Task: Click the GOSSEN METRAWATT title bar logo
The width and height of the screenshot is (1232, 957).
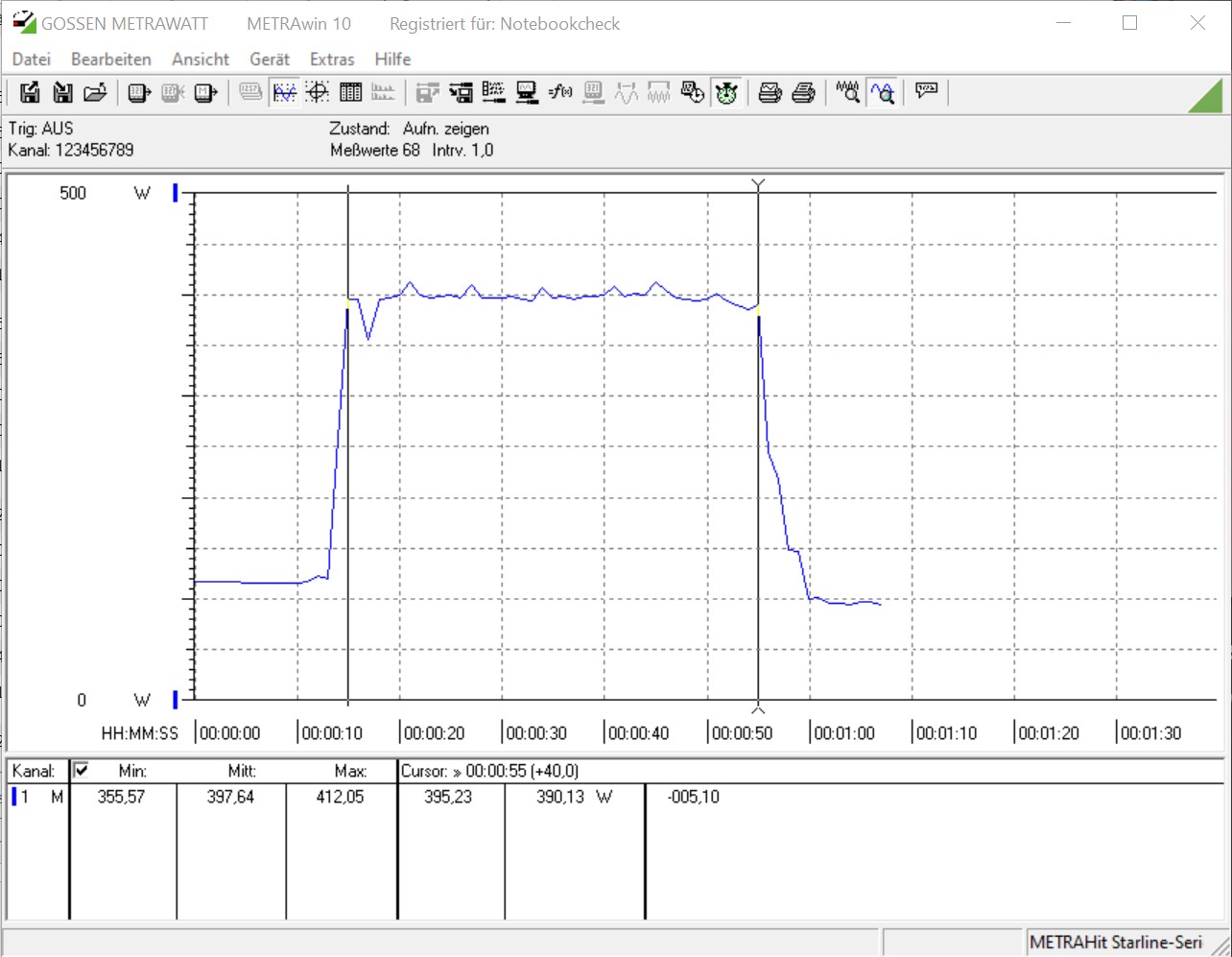Action: tap(24, 22)
